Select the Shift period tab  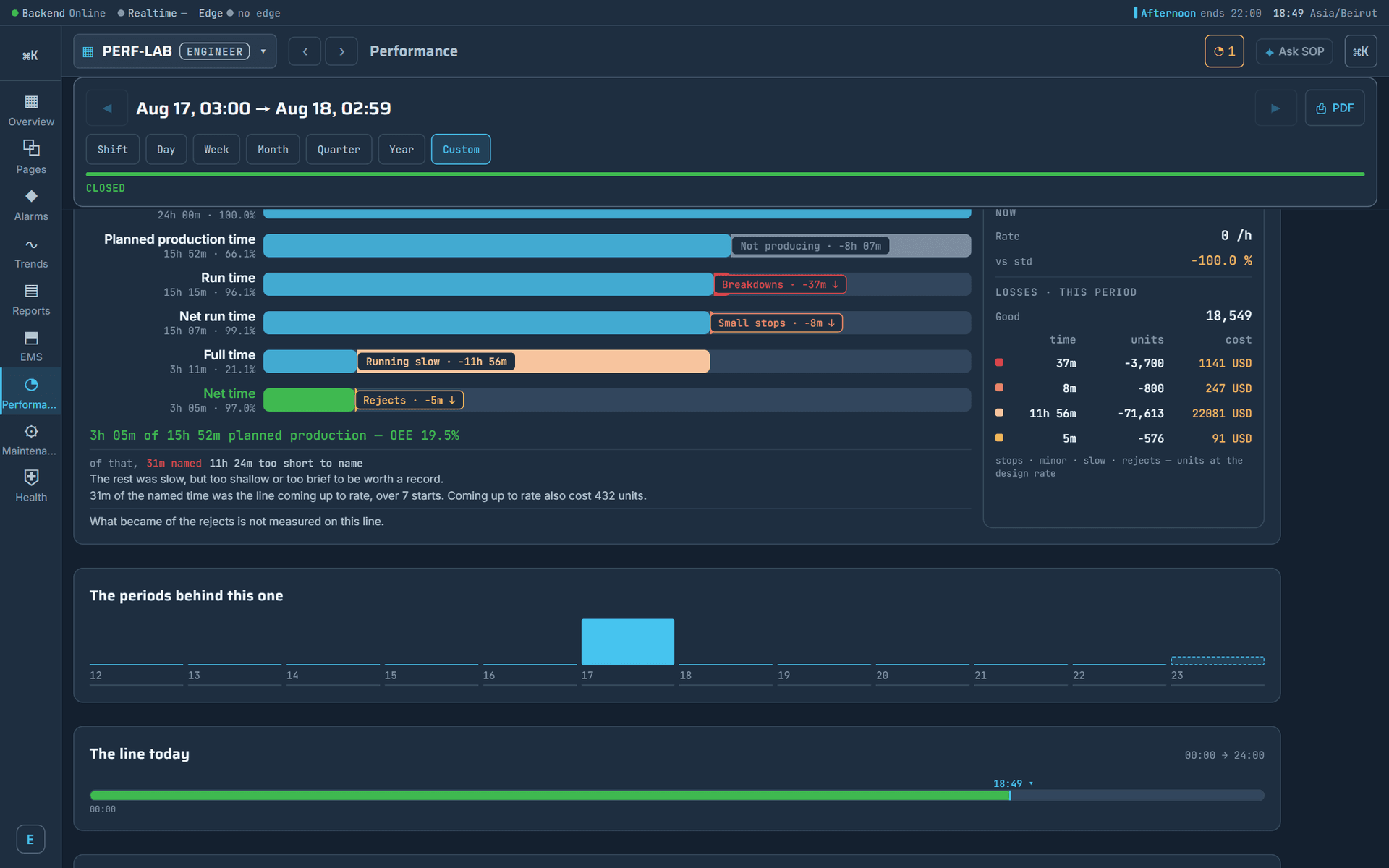(x=113, y=149)
